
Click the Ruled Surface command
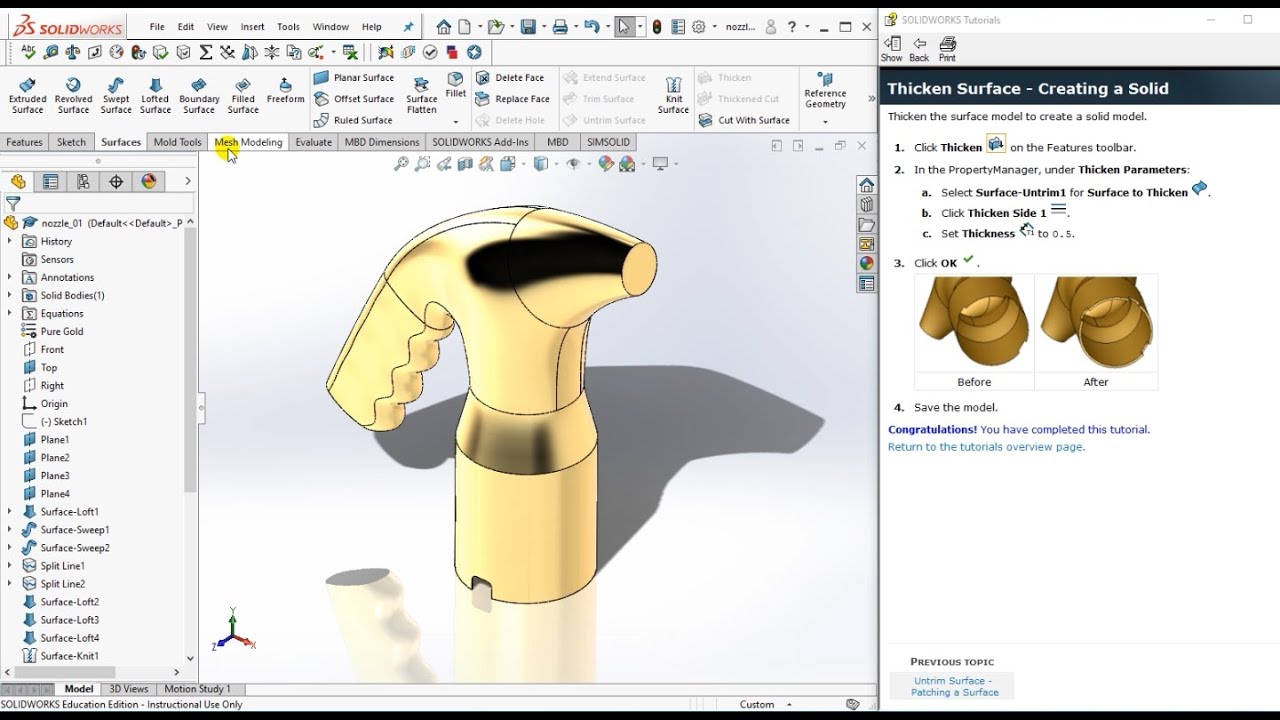[353, 120]
